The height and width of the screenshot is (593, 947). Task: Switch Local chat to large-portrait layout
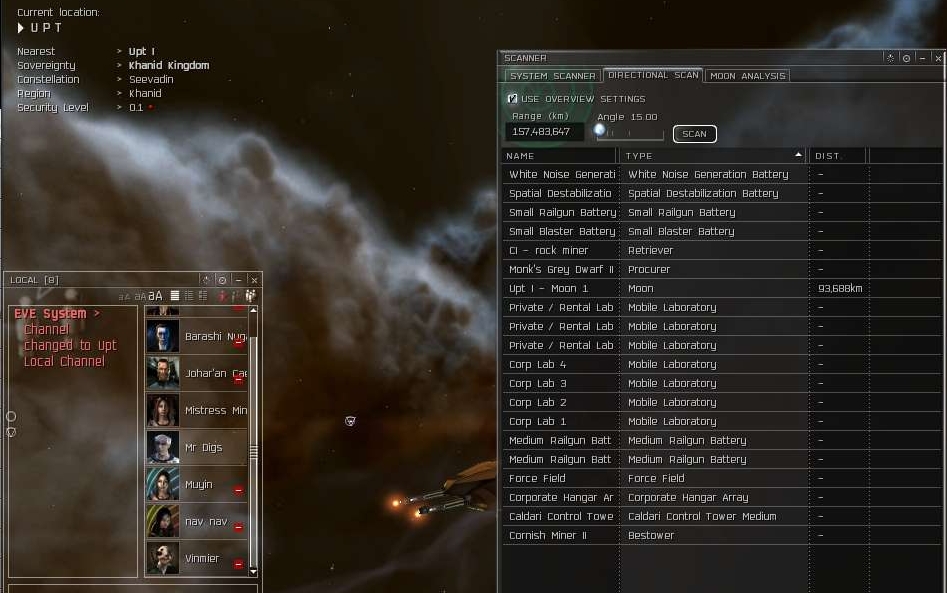point(203,295)
